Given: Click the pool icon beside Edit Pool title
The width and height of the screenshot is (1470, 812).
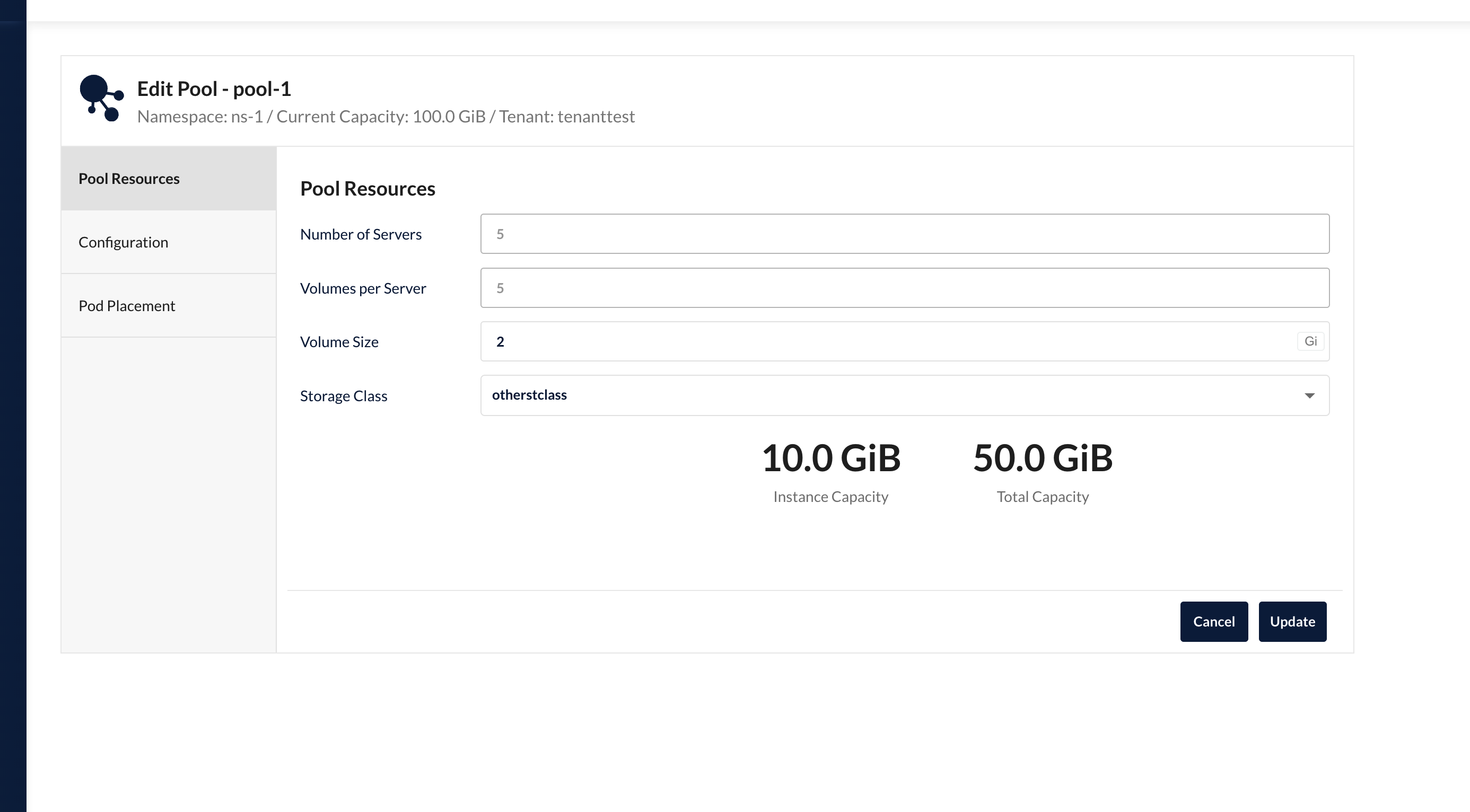Looking at the screenshot, I should 101,98.
